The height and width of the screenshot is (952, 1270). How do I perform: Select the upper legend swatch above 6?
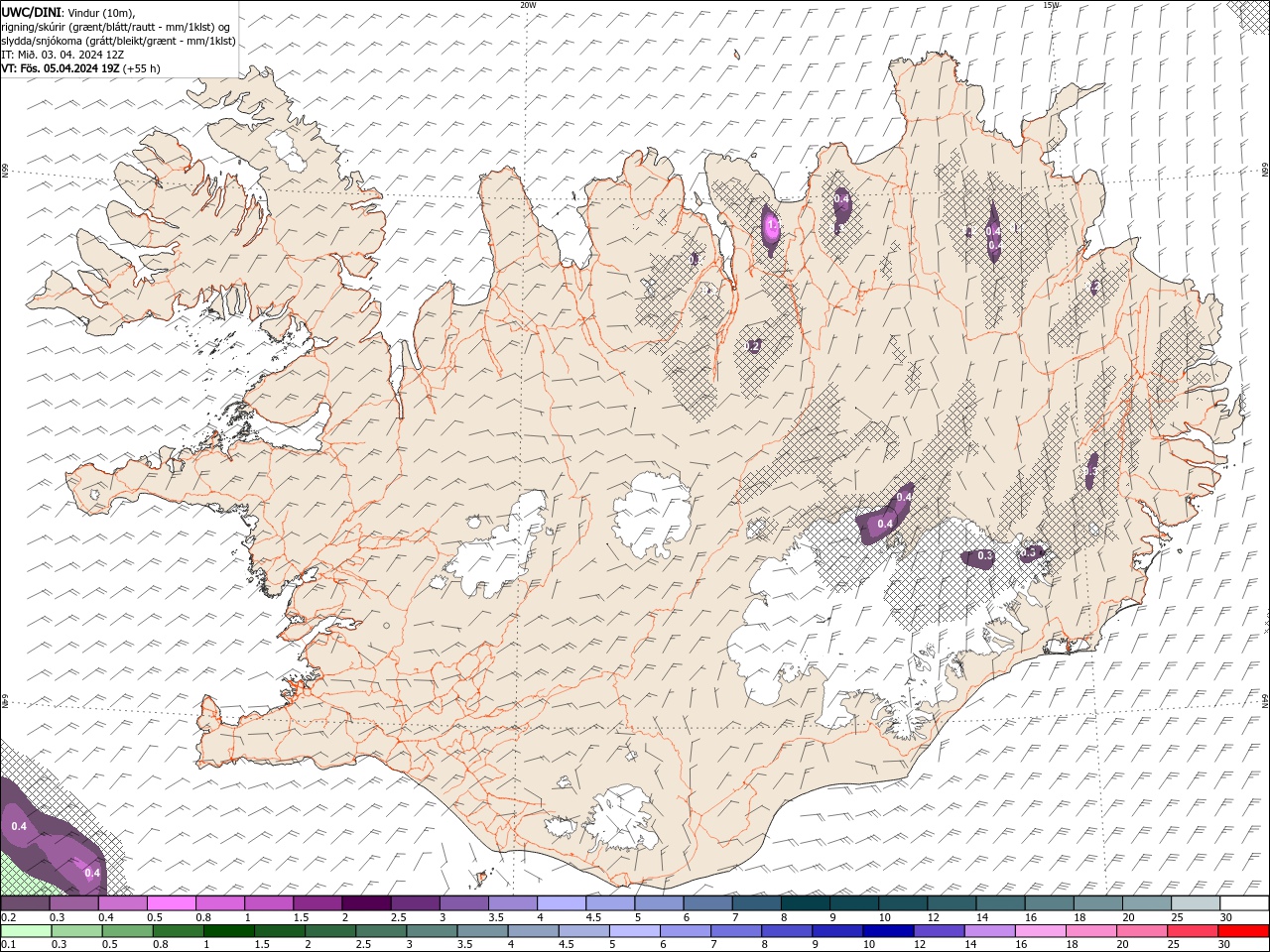706,903
